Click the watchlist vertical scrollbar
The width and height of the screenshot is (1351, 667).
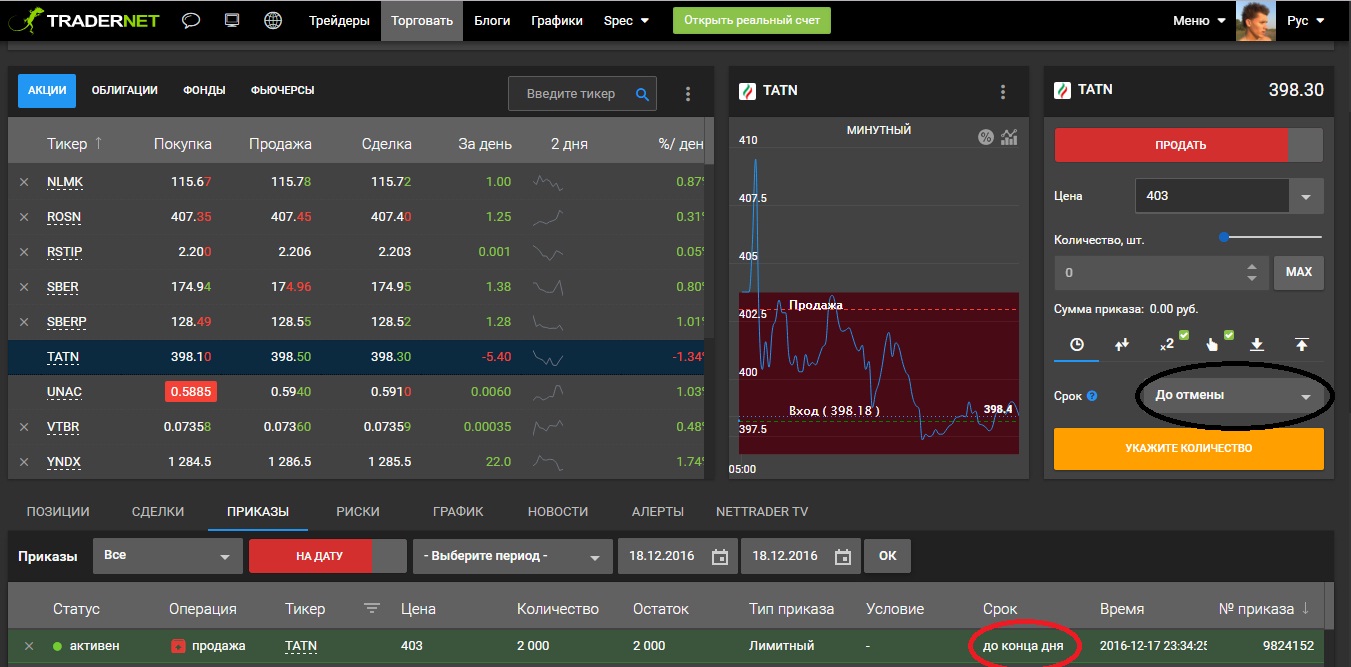[709, 140]
